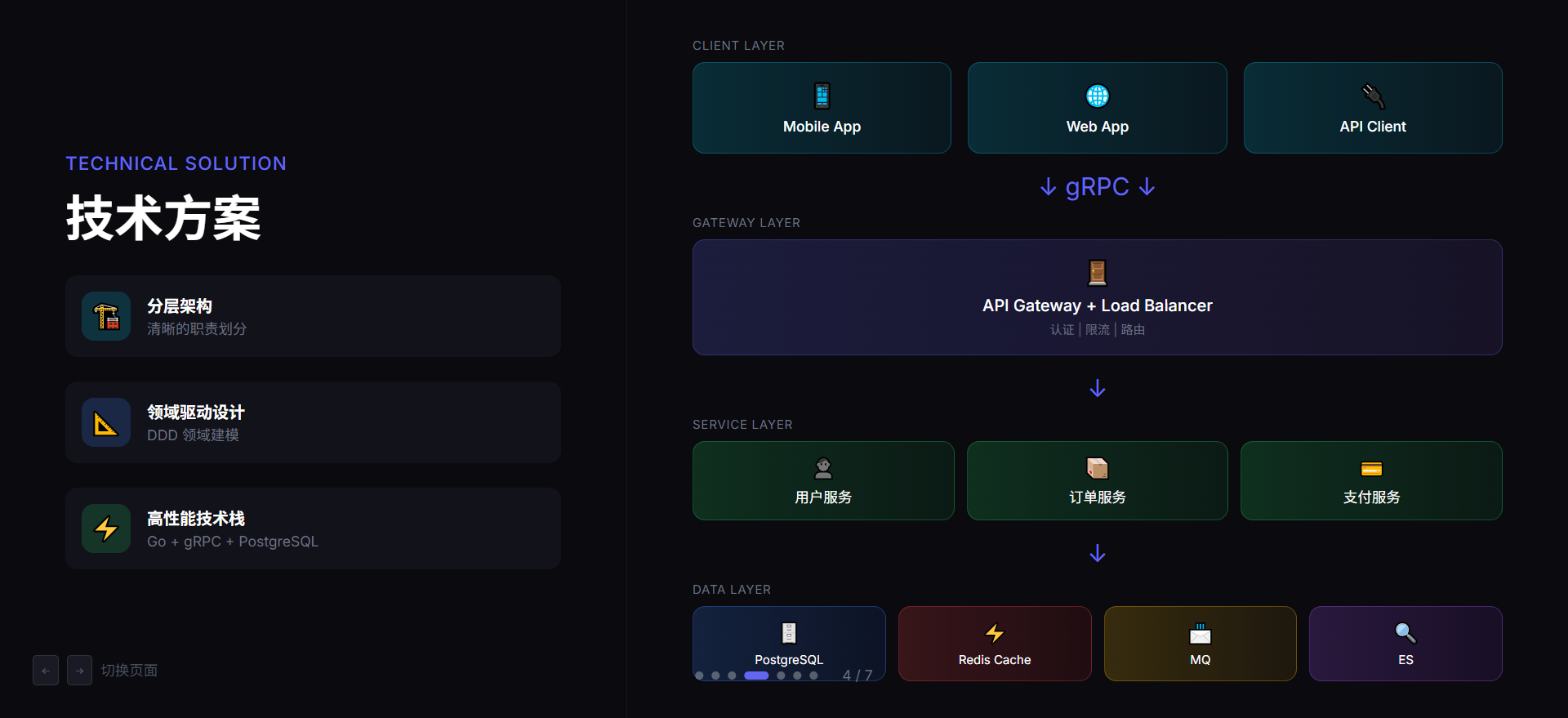Click the "Web App" label
The height and width of the screenshot is (718, 1568).
coord(1098,127)
